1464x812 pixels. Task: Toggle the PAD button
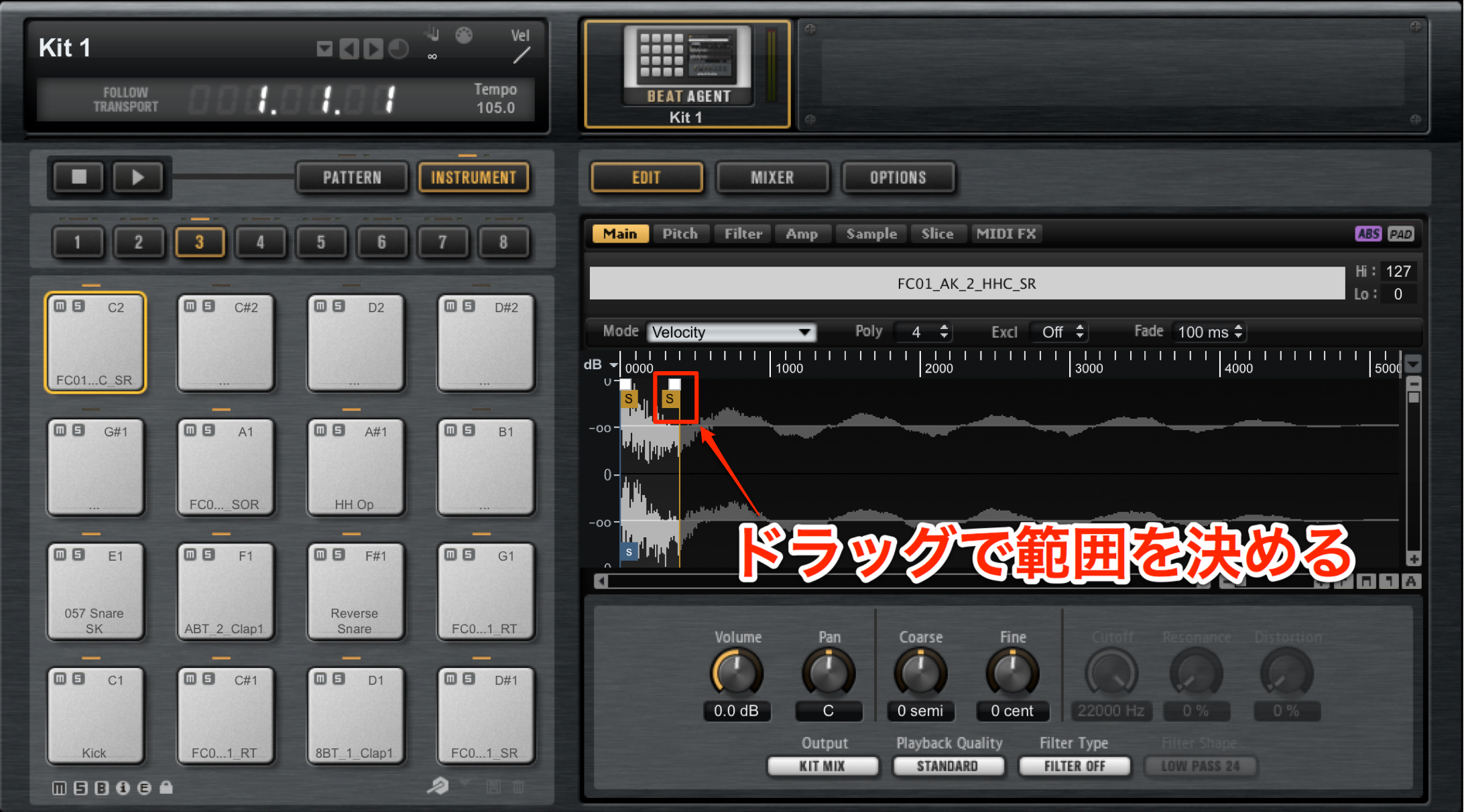(x=1400, y=234)
